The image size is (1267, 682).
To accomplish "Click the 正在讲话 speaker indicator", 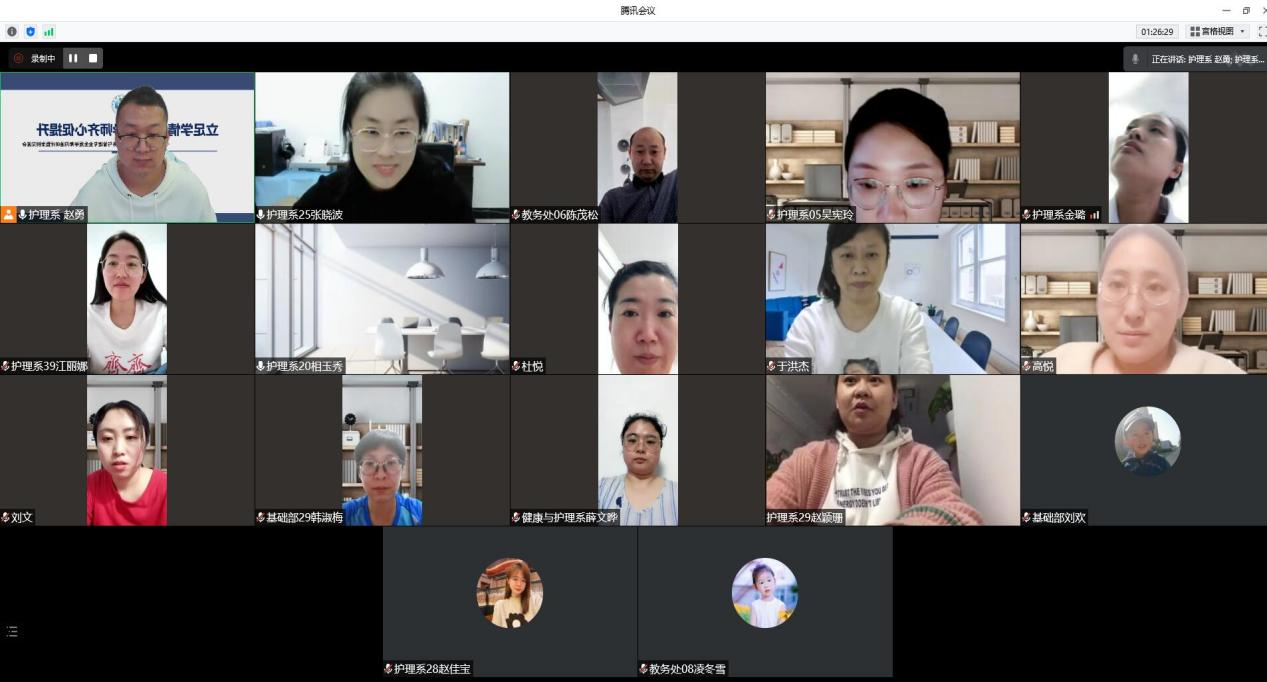I will point(1199,59).
